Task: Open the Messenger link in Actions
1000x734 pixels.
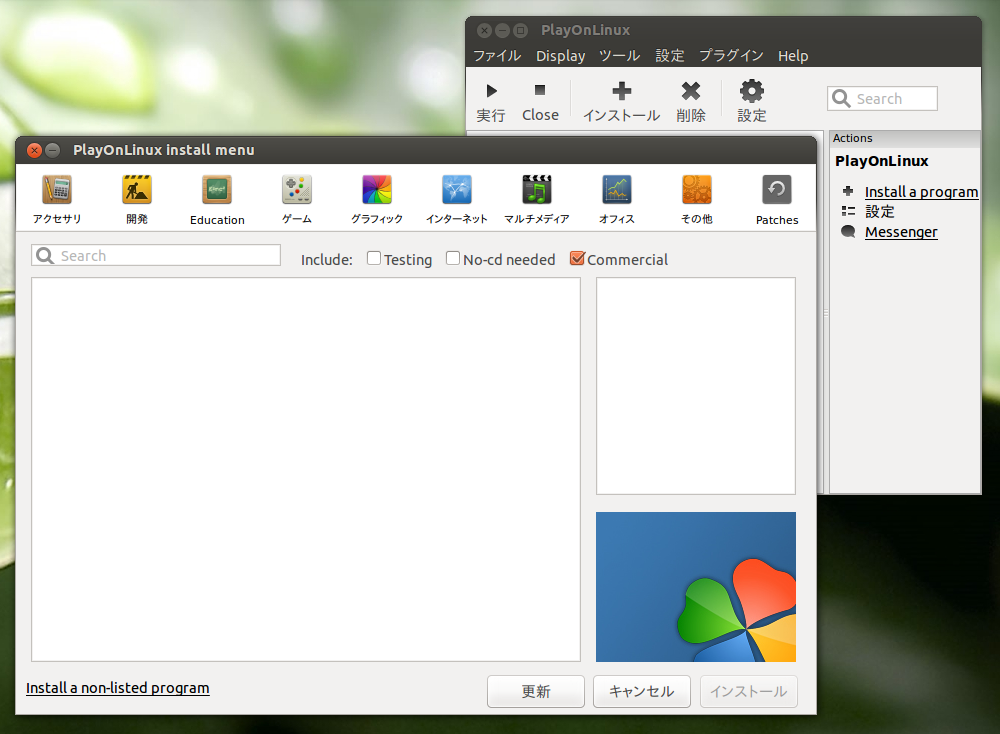Action: (901, 232)
